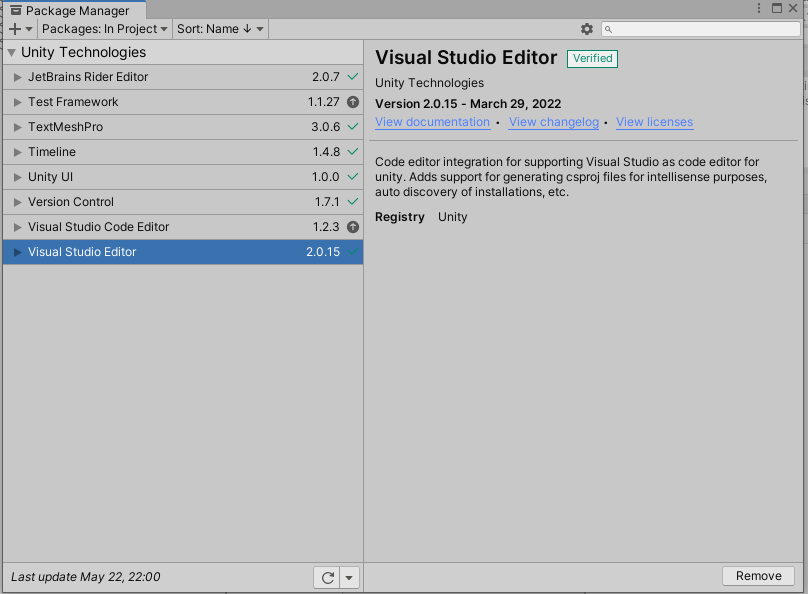Click update-available icon on Test Framework row
Image resolution: width=808 pixels, height=594 pixels.
coord(352,102)
